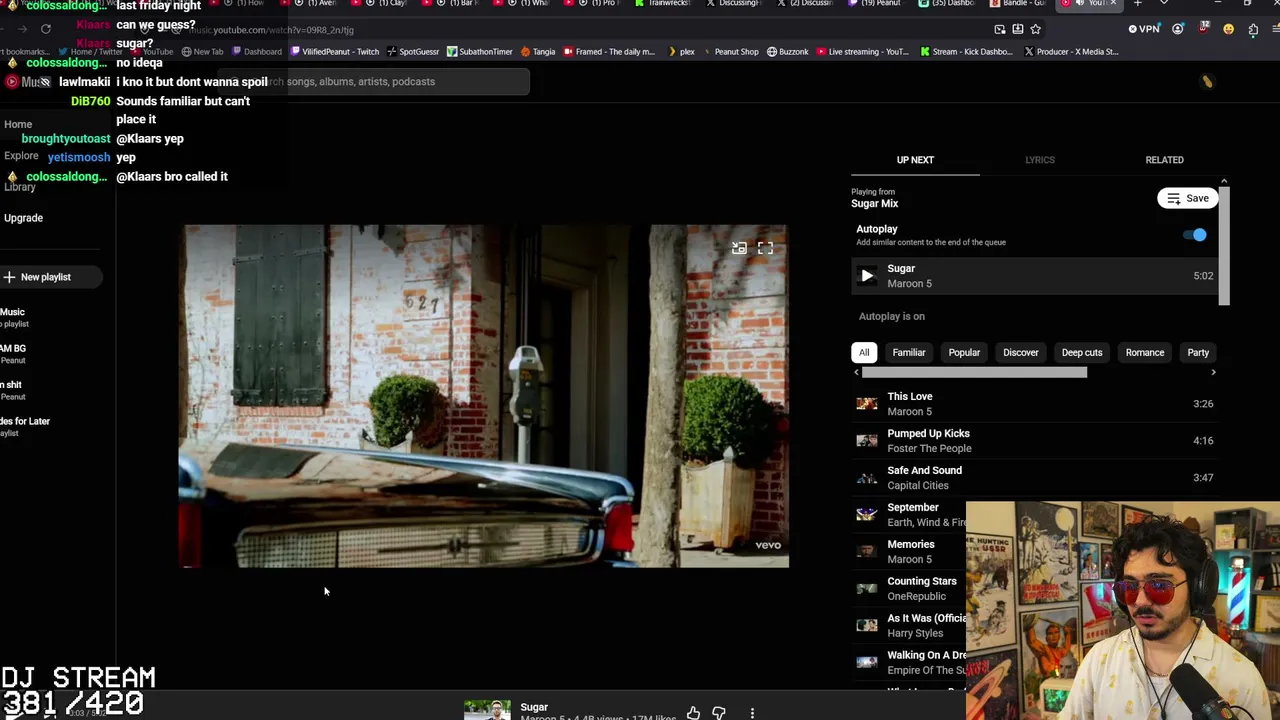Open the plex bookmark
The image size is (1280, 720).
pos(680,52)
